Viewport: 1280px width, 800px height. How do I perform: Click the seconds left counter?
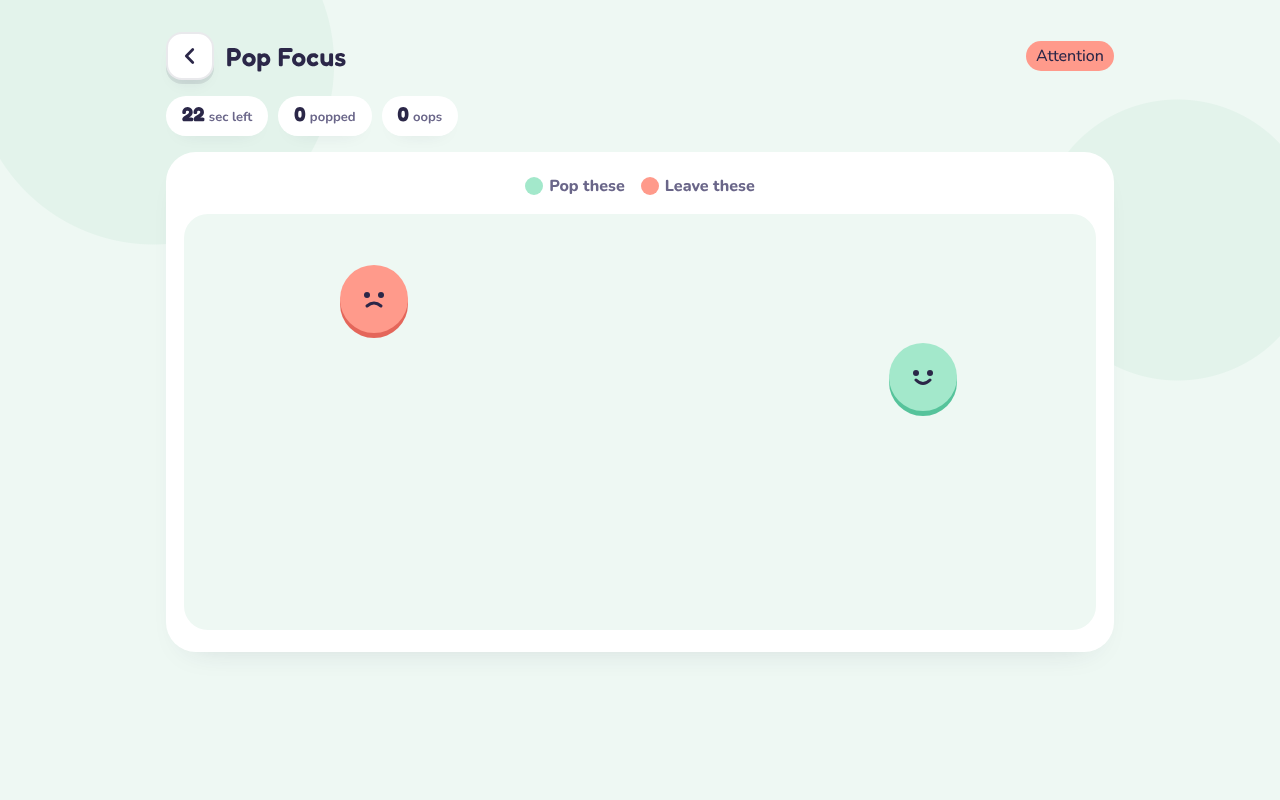coord(217,116)
